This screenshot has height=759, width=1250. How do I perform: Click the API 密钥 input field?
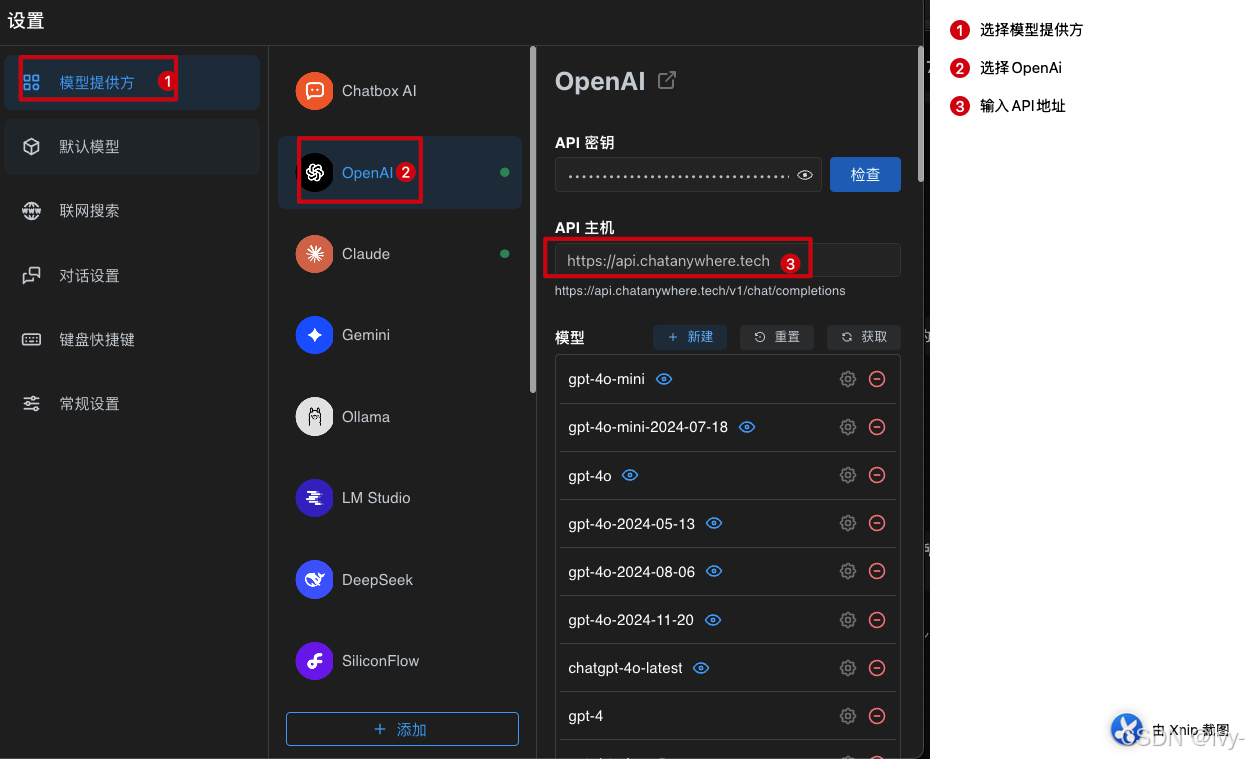[x=688, y=174]
